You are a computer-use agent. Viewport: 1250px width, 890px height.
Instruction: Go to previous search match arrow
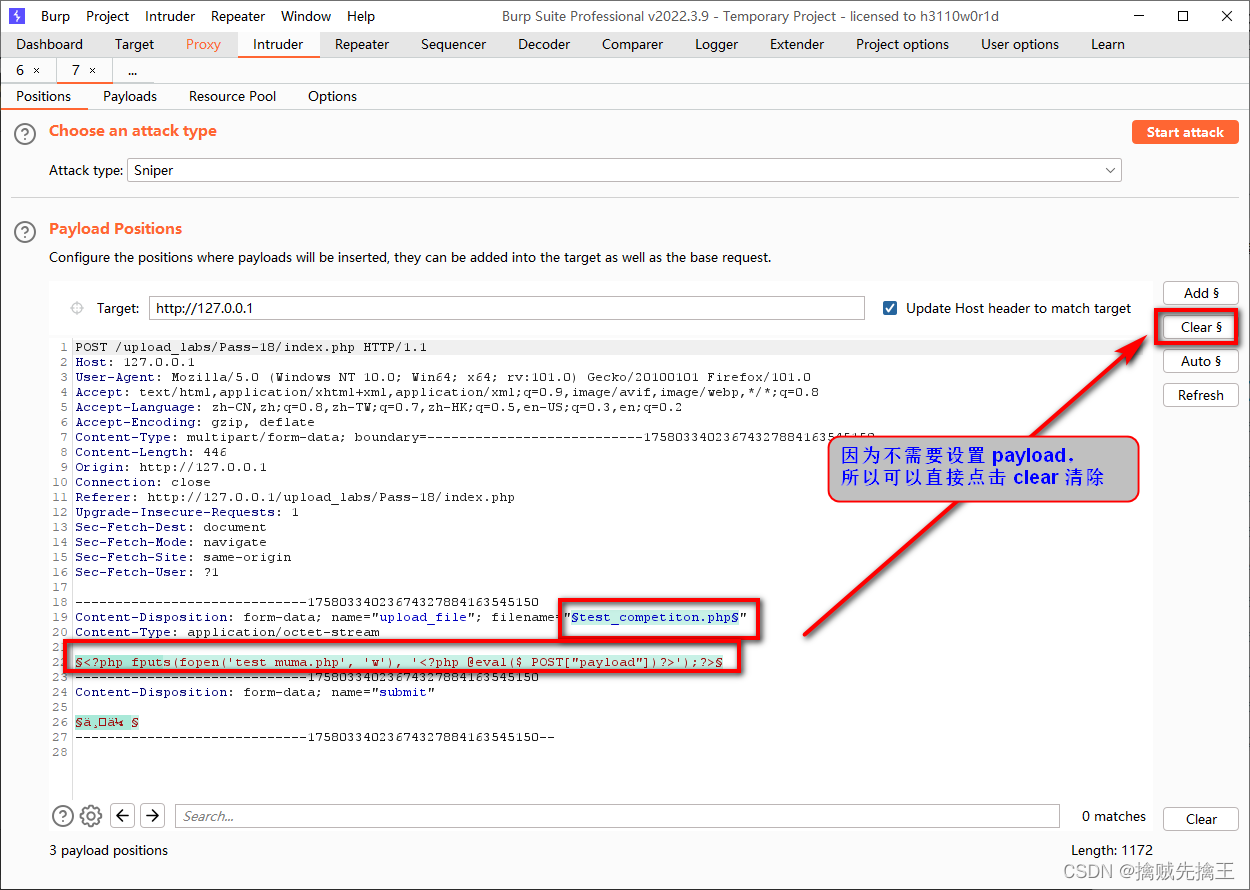pyautogui.click(x=122, y=816)
